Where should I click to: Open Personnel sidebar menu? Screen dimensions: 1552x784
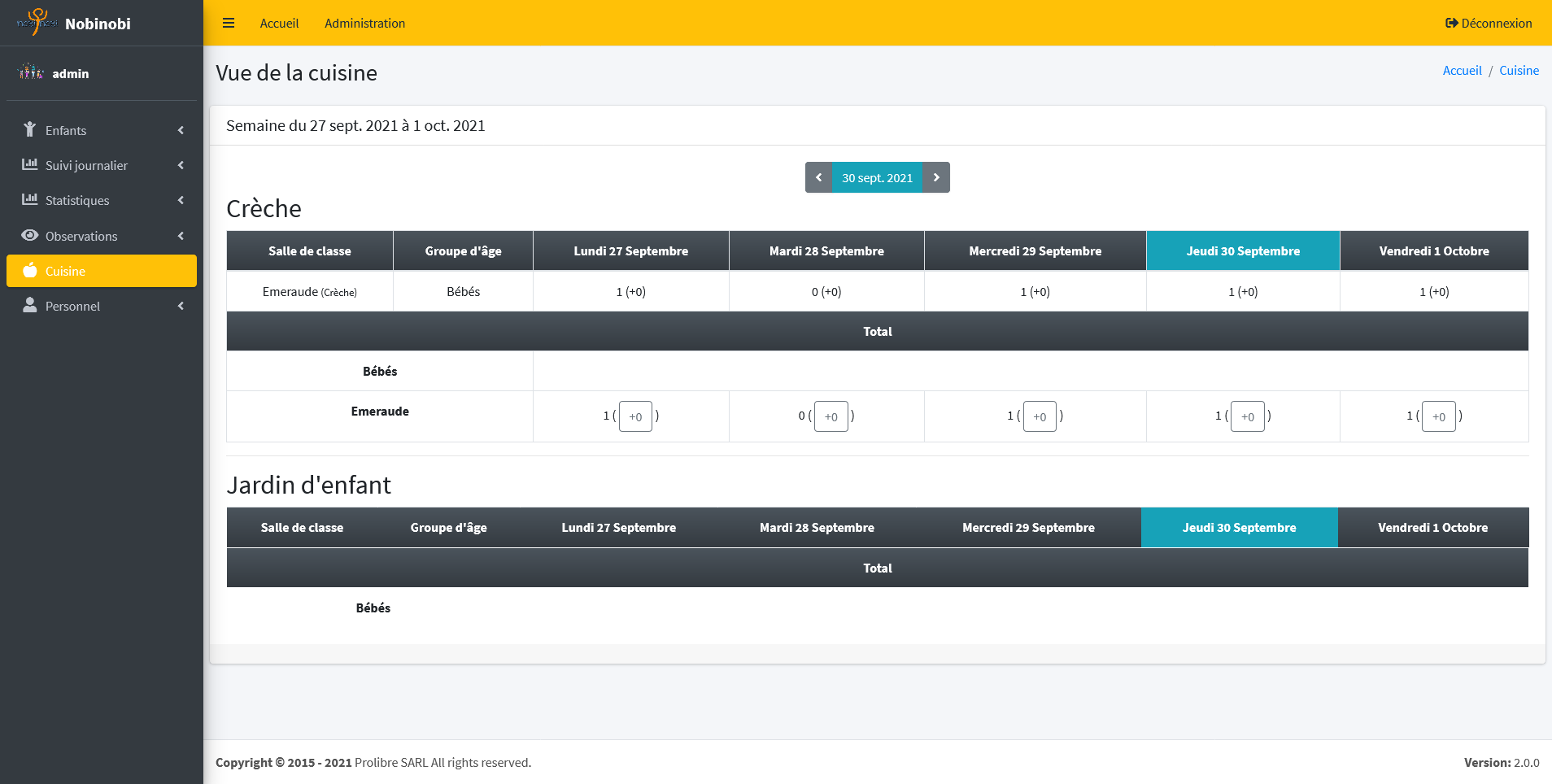(102, 306)
